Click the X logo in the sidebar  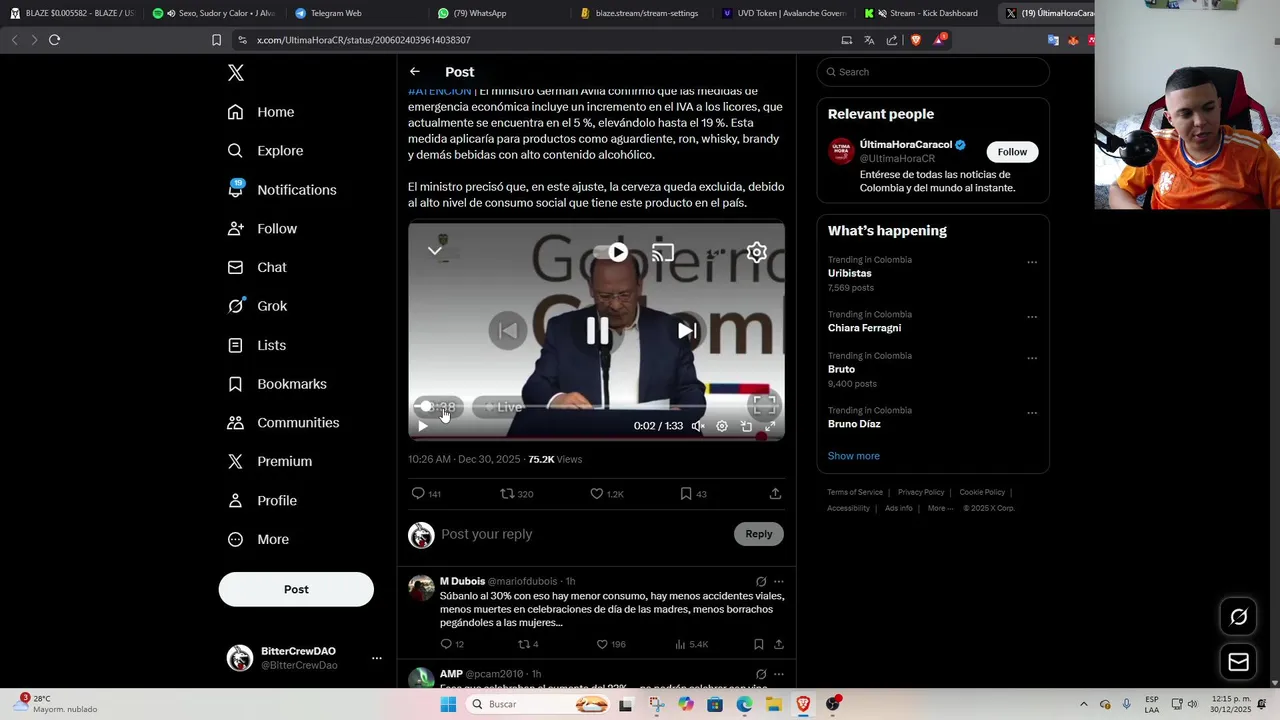pos(236,73)
